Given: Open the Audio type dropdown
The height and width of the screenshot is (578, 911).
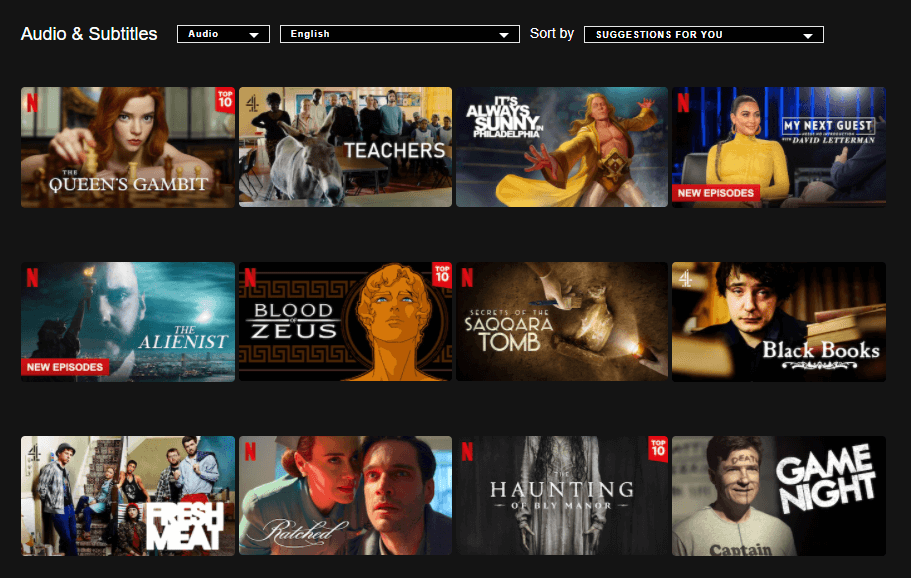Looking at the screenshot, I should tap(223, 34).
